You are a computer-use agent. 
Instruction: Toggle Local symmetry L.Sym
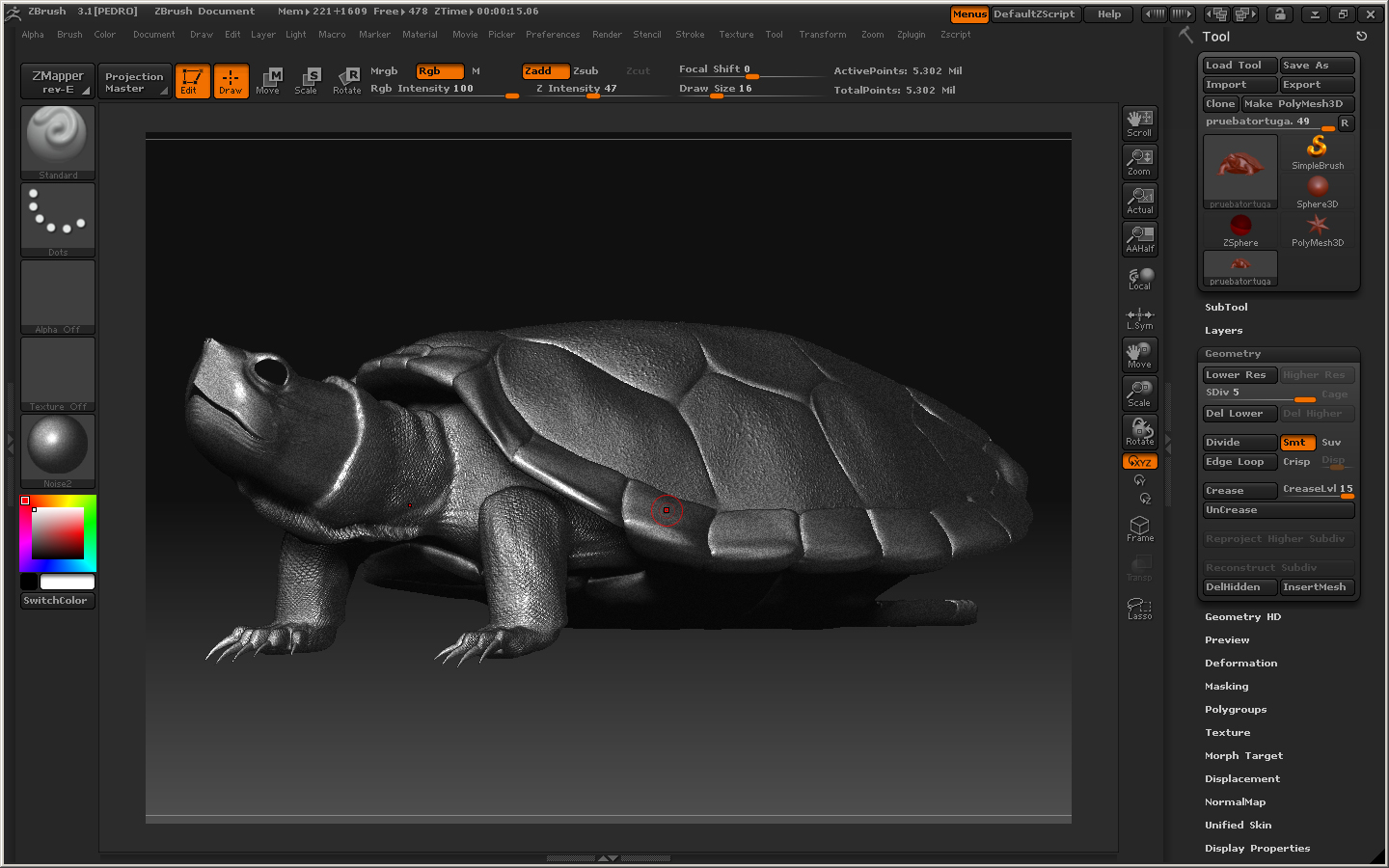click(x=1139, y=318)
